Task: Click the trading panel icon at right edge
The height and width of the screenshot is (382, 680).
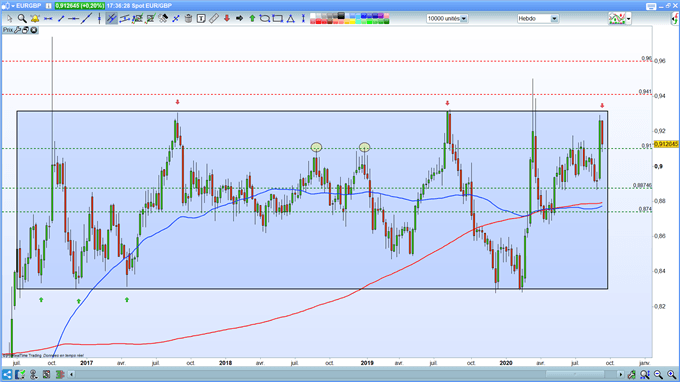Action: coord(675,19)
